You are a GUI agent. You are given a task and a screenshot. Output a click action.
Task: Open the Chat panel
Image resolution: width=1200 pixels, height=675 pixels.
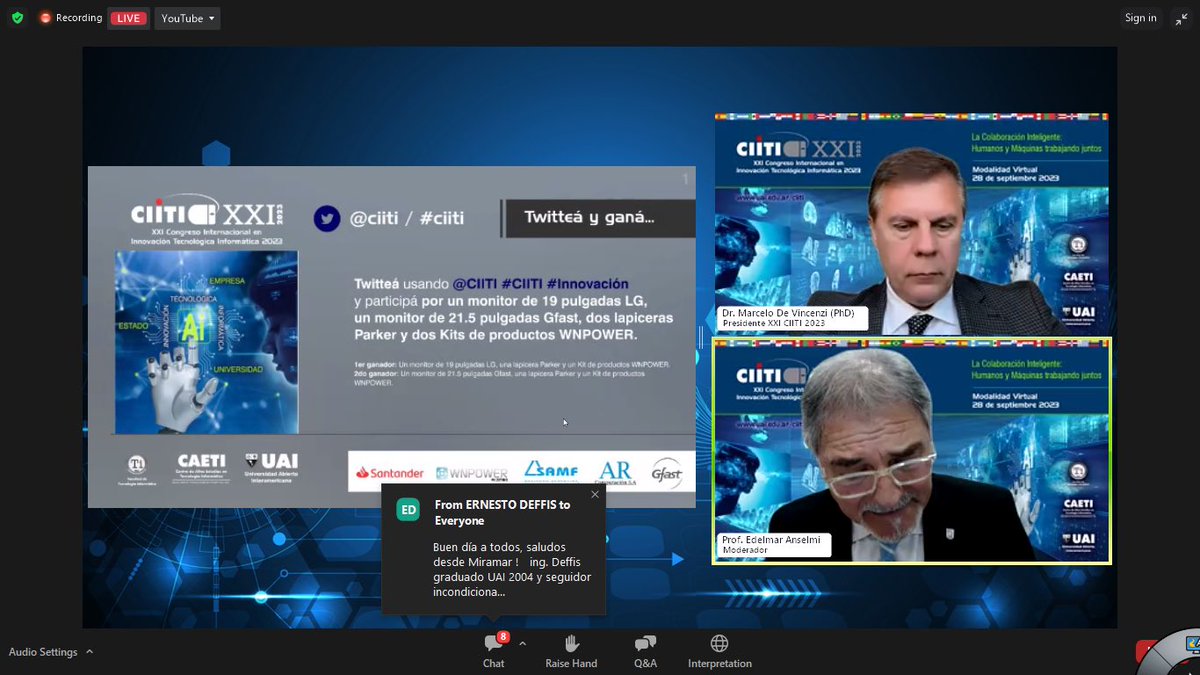[x=493, y=651]
